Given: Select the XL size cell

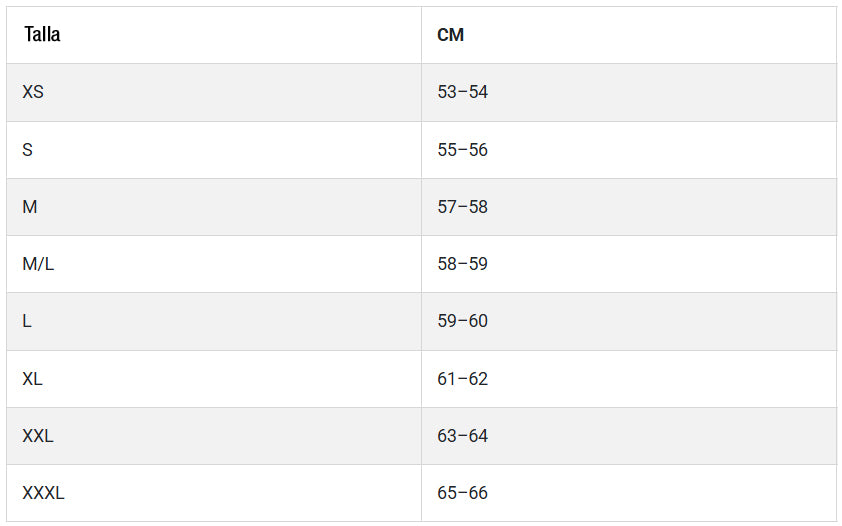Looking at the screenshot, I should coord(33,379).
